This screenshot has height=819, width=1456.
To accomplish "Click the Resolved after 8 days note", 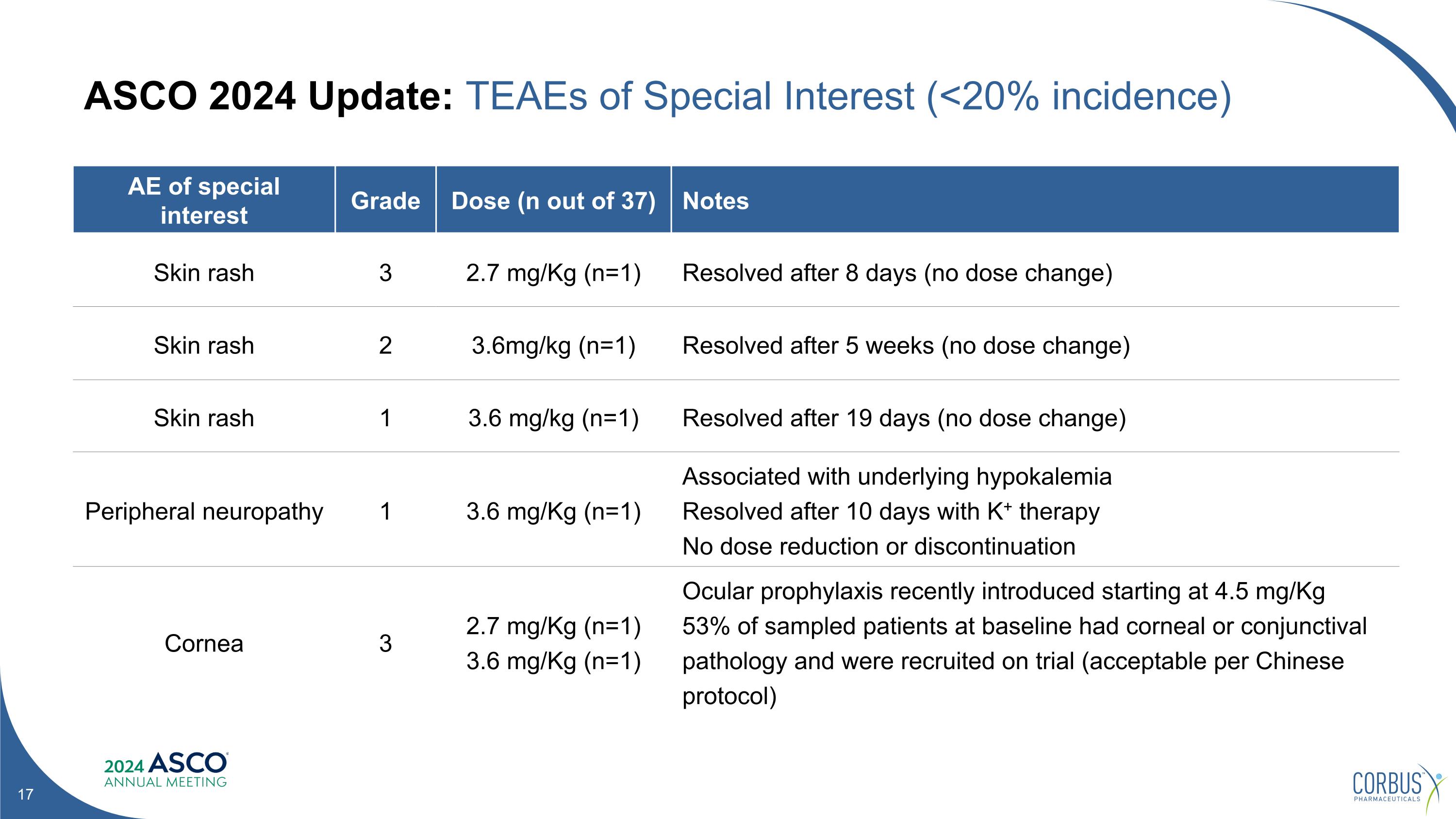I will click(897, 273).
